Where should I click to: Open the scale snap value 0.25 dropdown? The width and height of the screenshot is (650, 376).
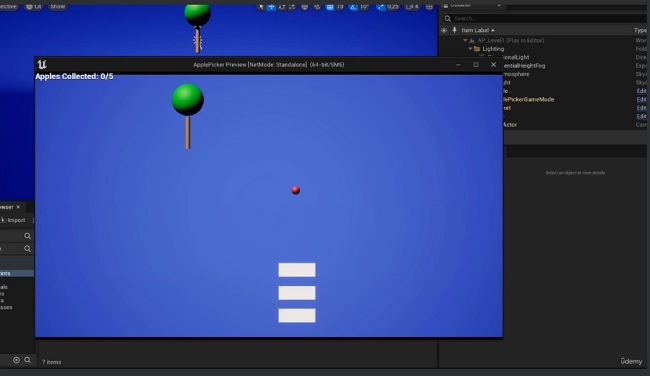pyautogui.click(x=393, y=7)
